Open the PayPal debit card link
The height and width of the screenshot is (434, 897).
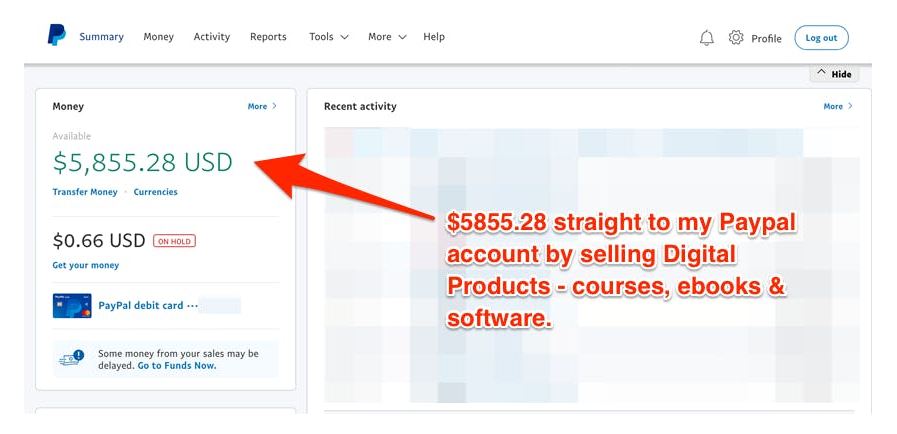pos(148,305)
